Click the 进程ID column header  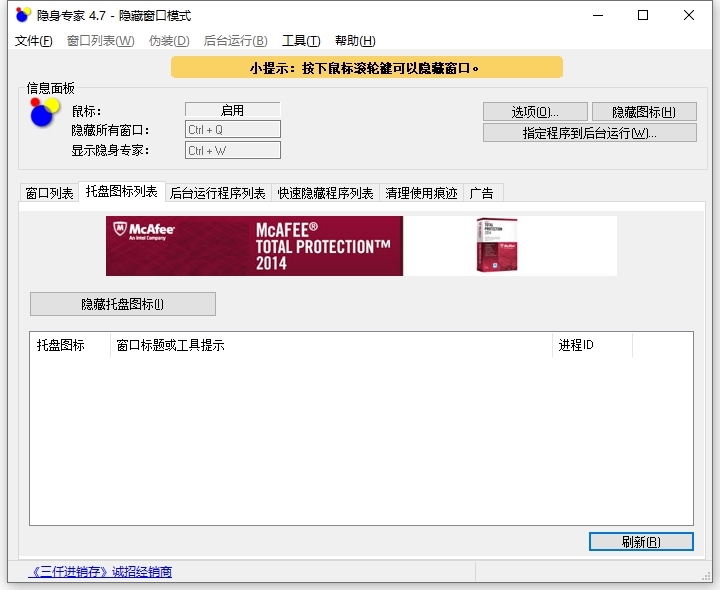(x=592, y=345)
